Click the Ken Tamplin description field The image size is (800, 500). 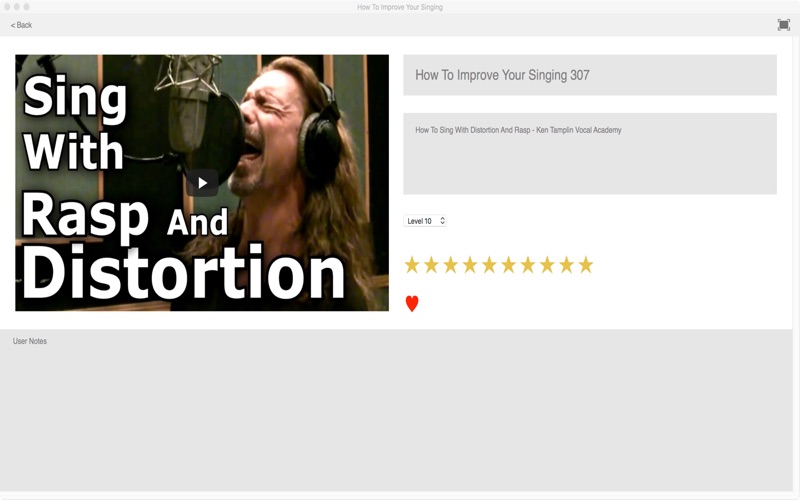tap(590, 154)
